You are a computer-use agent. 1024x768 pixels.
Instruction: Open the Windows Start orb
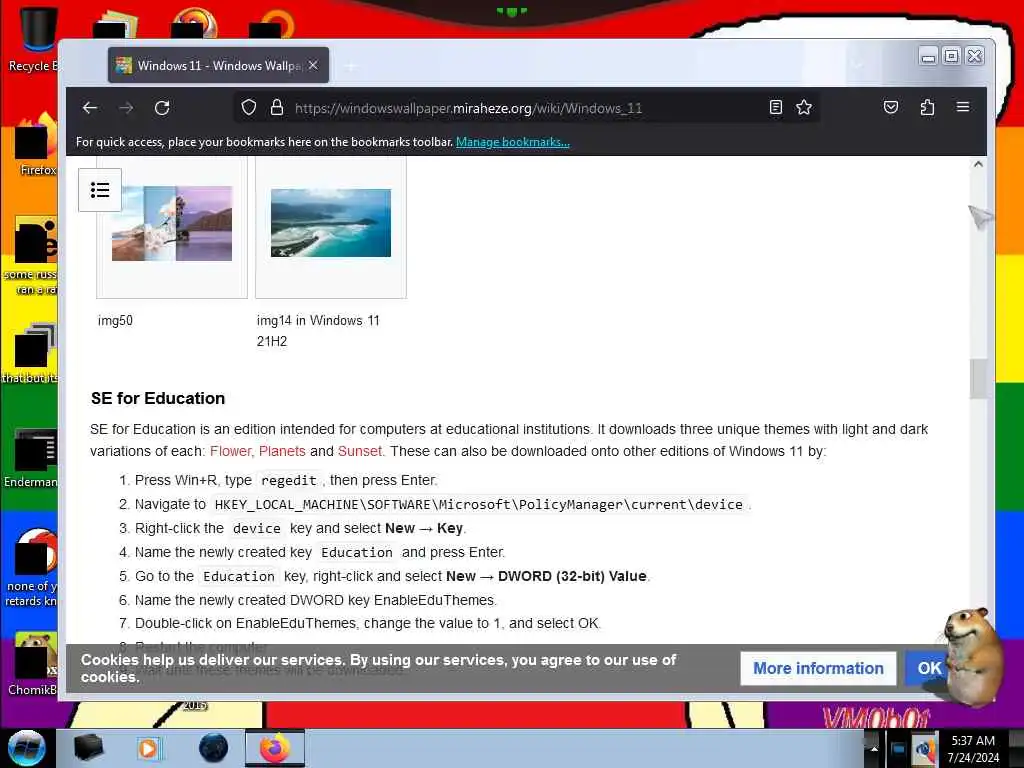[x=27, y=748]
